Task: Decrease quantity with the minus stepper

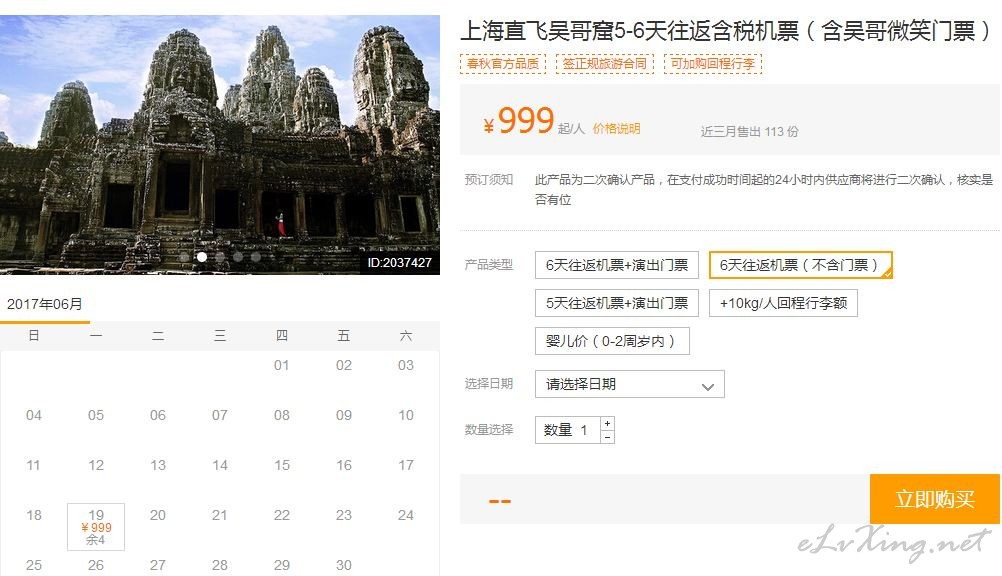Action: pos(607,437)
